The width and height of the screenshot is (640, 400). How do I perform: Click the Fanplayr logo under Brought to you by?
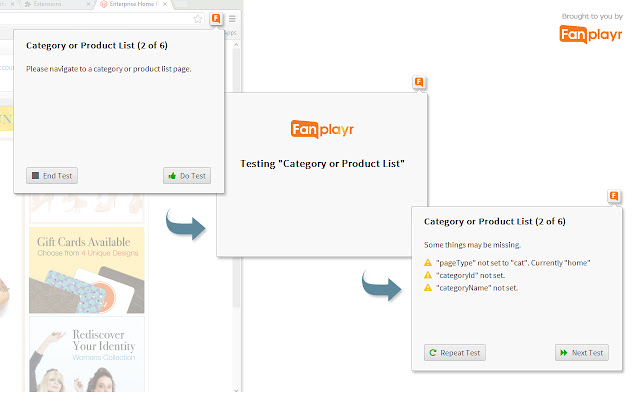[591, 34]
